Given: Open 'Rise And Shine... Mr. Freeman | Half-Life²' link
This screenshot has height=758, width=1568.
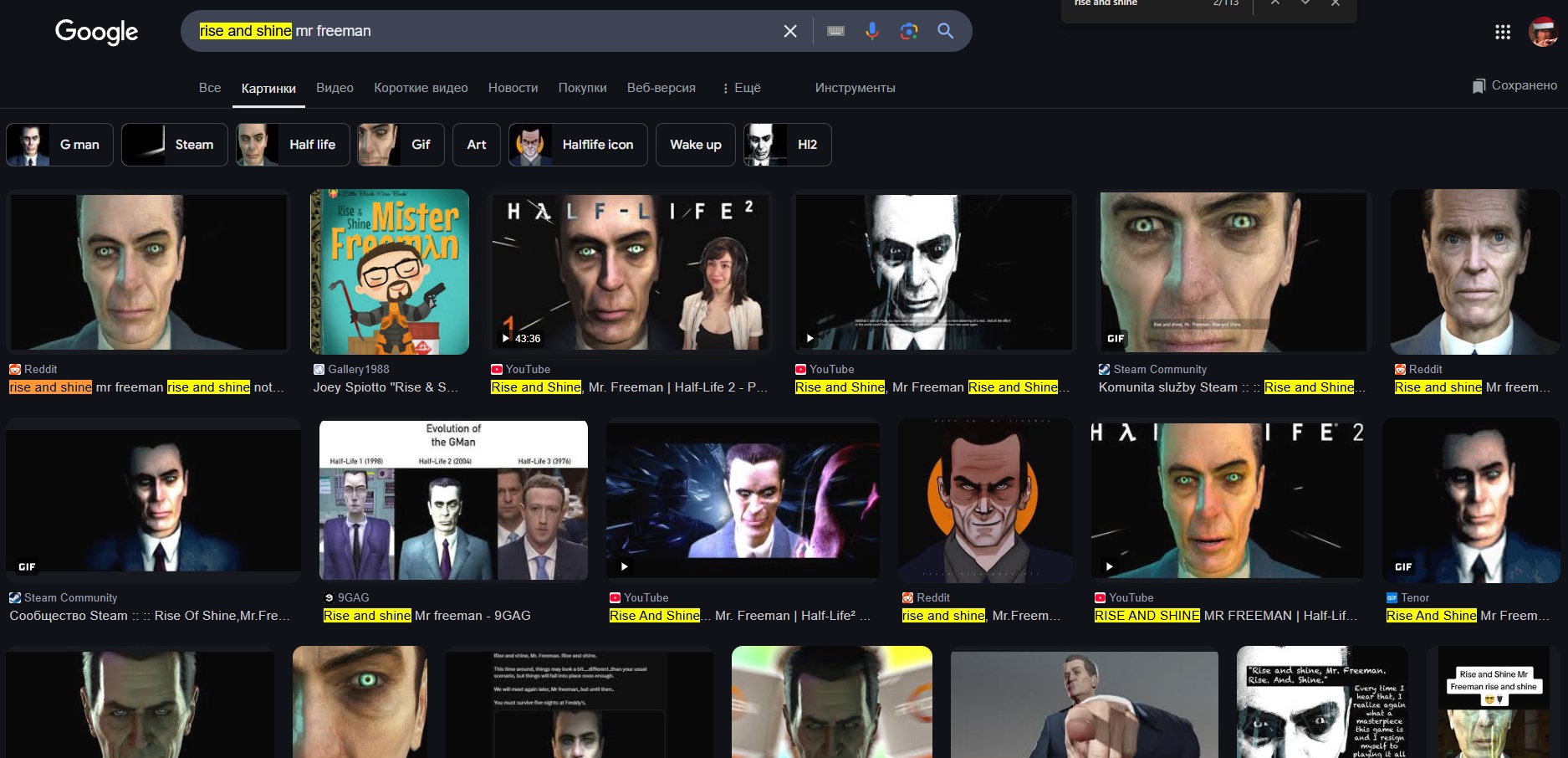Looking at the screenshot, I should tap(740, 616).
